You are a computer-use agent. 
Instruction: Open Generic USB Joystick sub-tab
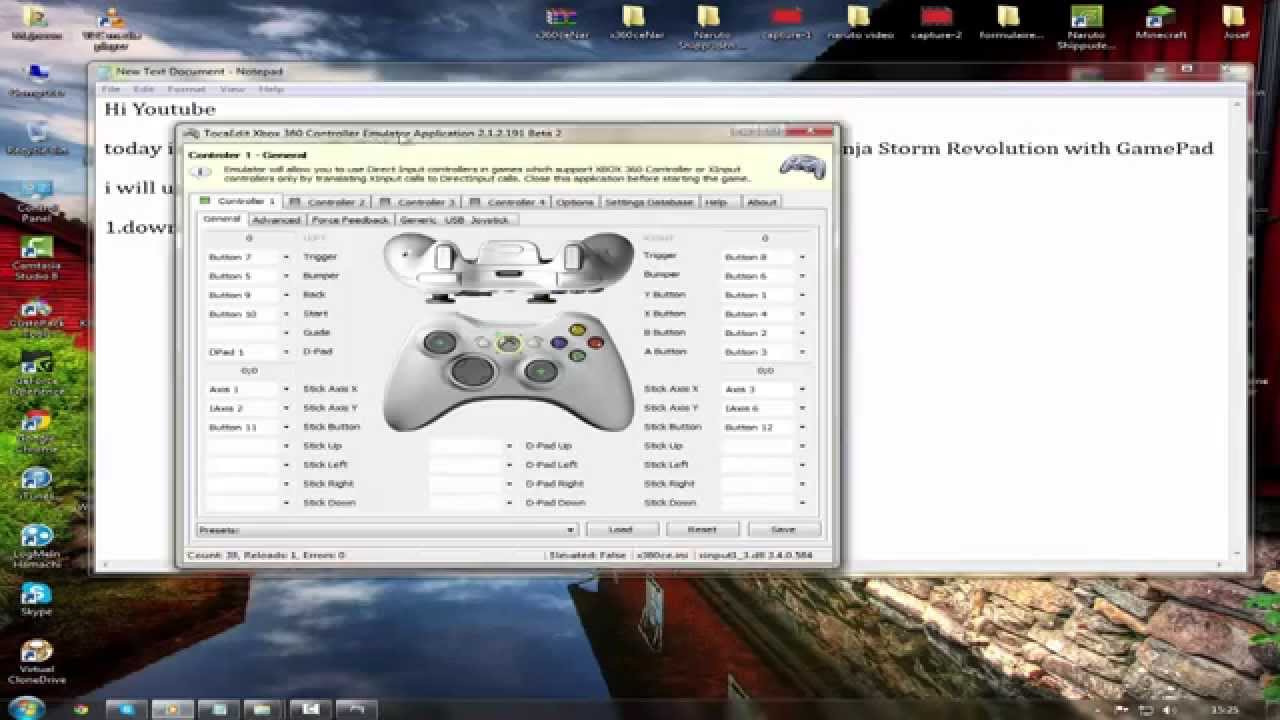pos(455,220)
